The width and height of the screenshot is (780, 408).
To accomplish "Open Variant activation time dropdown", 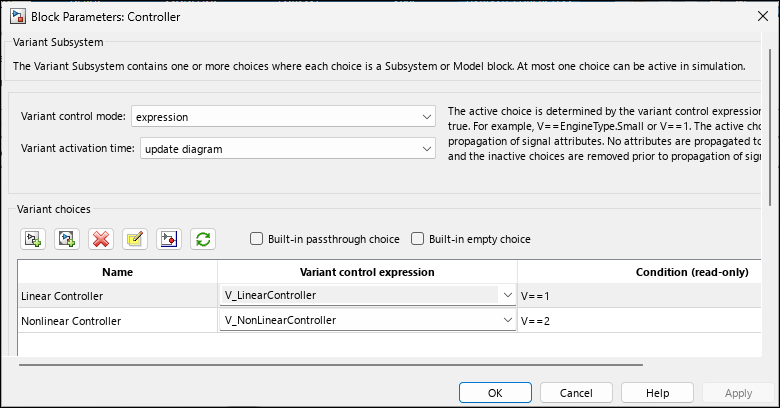I will tap(288, 148).
